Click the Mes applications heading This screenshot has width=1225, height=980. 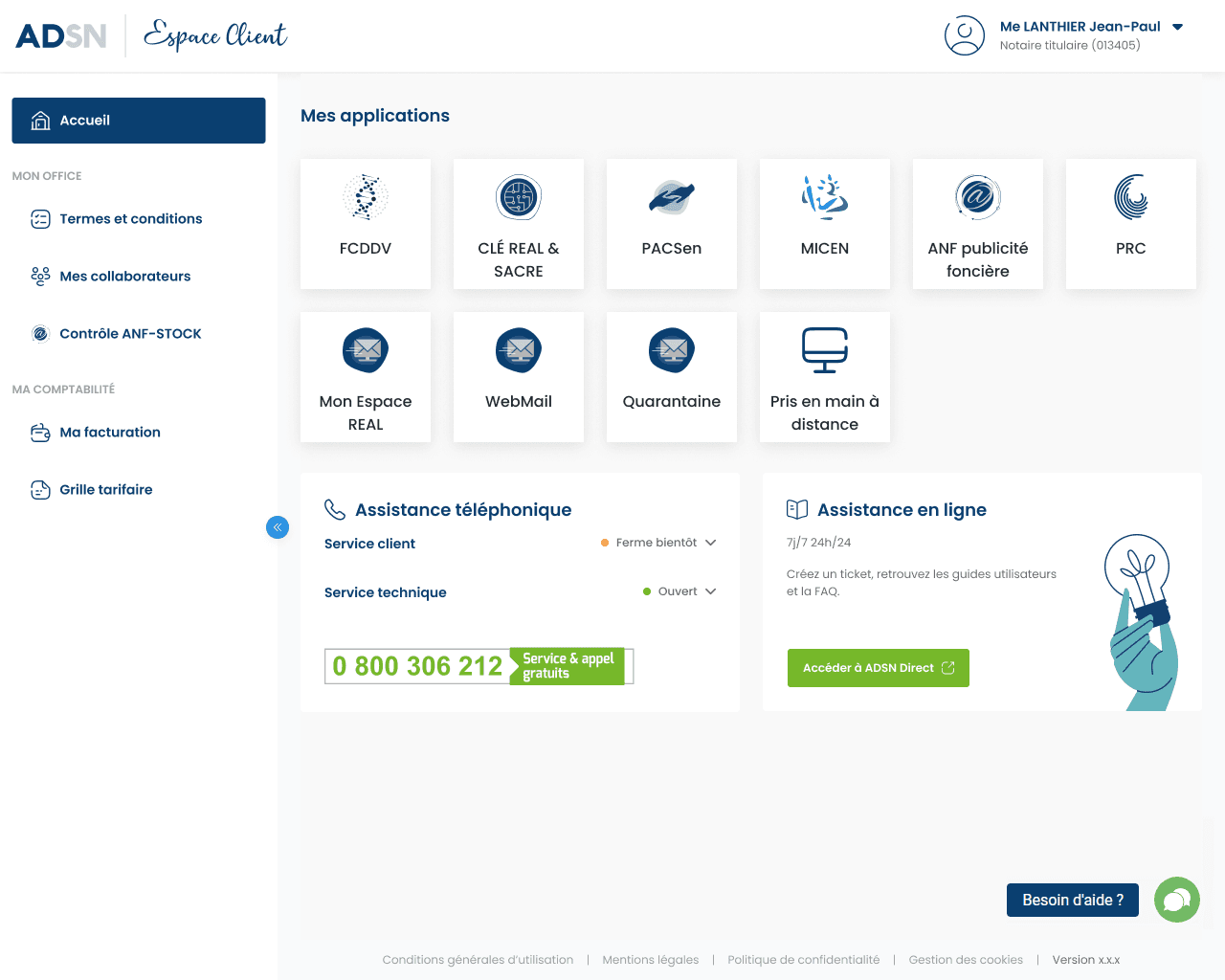pos(375,116)
